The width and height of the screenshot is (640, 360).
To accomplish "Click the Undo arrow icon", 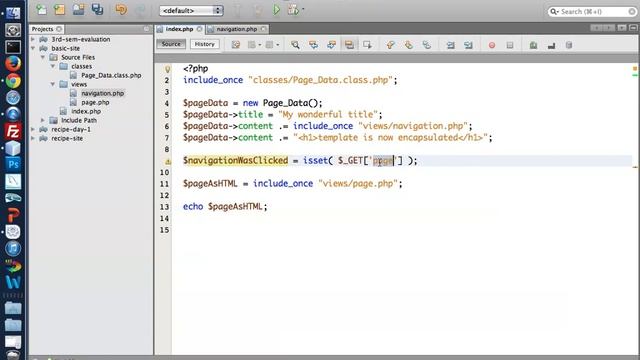I will (x=121, y=9).
